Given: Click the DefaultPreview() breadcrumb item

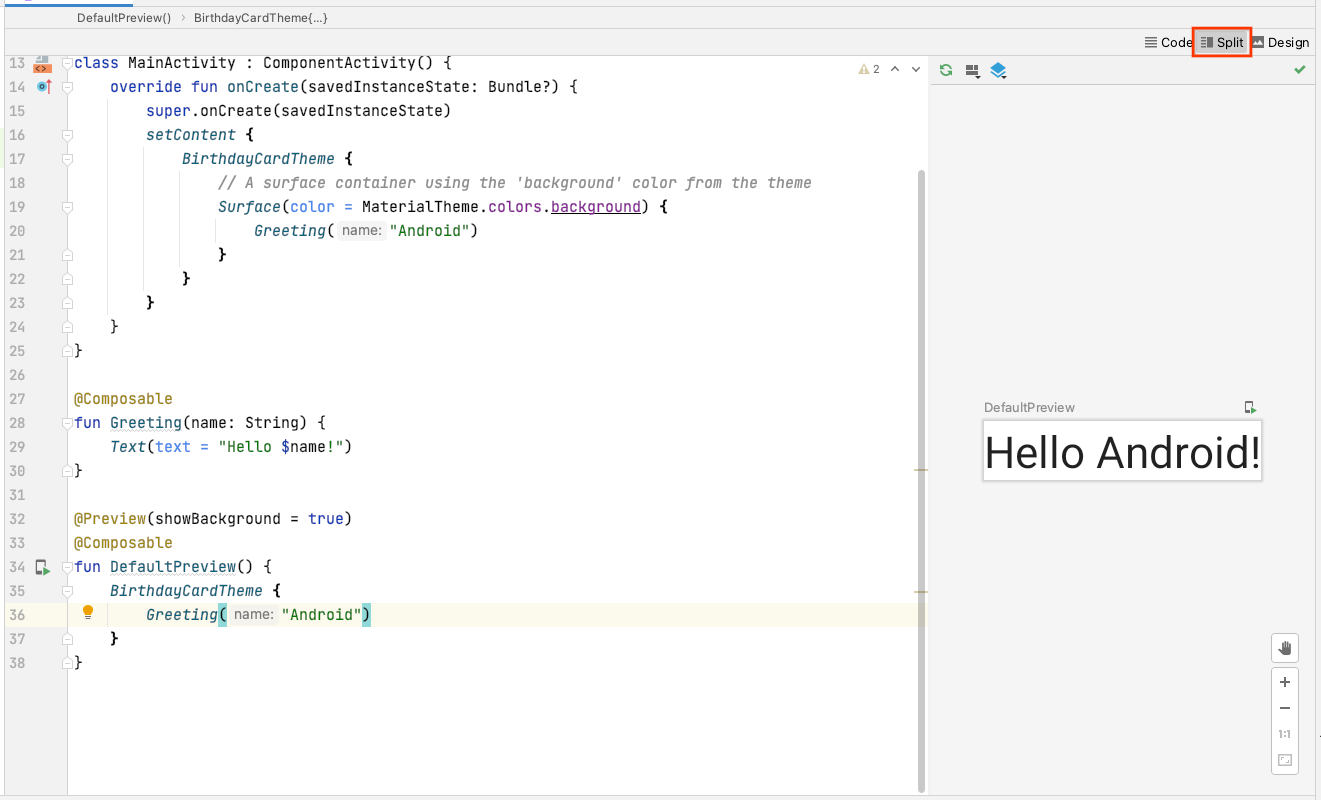Looking at the screenshot, I should (124, 18).
